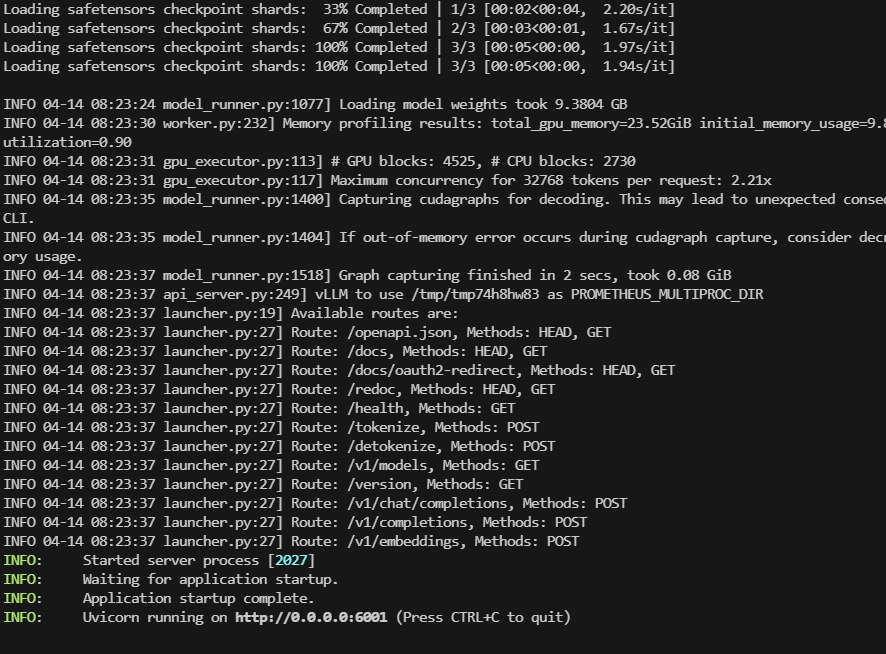Open the model_runner.py:1077 file reference
Viewport: 886px width, 654px height.
point(247,104)
